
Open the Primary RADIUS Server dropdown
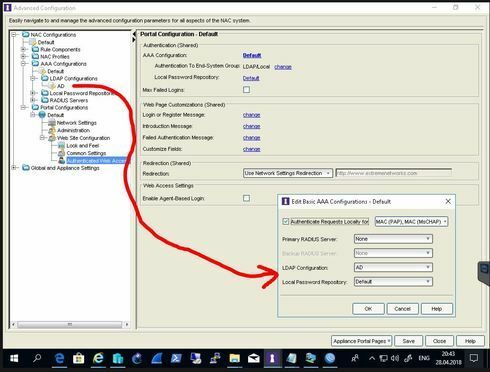pyautogui.click(x=393, y=239)
